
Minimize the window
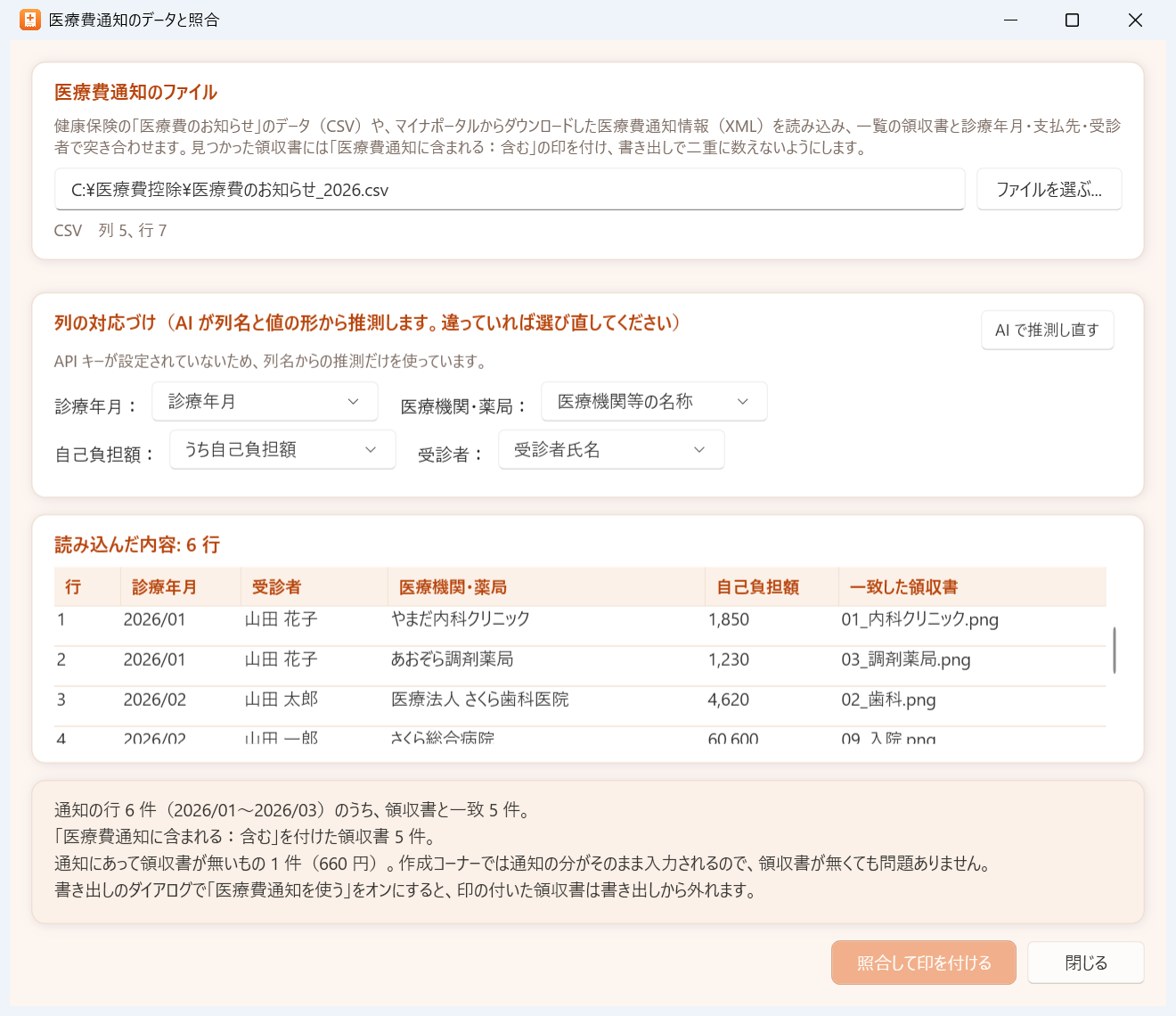(1010, 20)
